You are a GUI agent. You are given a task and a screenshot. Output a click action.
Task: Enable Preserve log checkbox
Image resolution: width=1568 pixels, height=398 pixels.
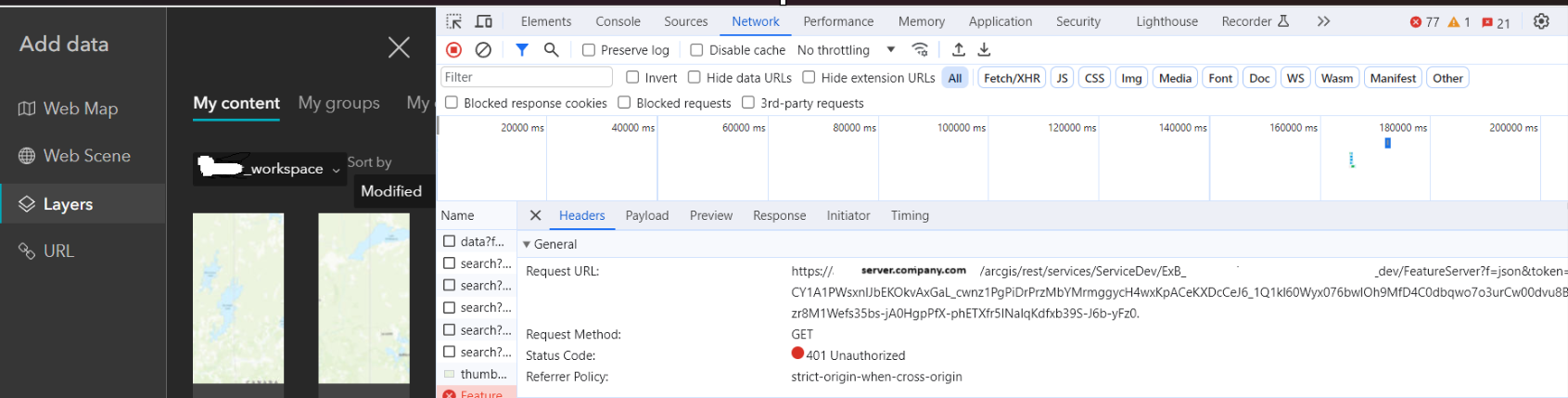coord(589,50)
